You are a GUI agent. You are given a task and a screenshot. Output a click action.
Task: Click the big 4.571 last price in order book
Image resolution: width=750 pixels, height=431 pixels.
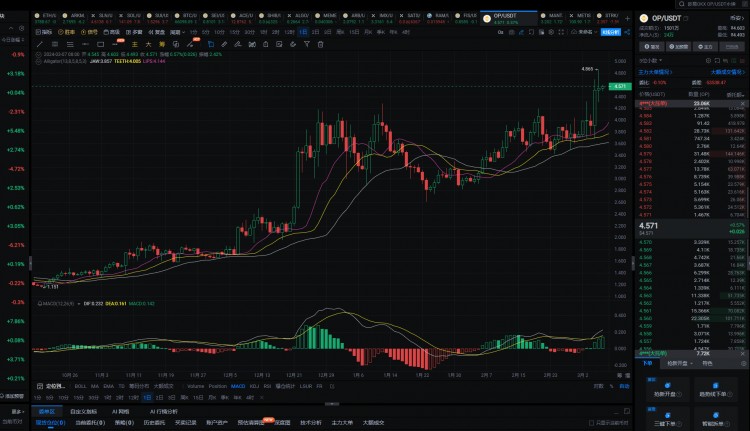(648, 226)
